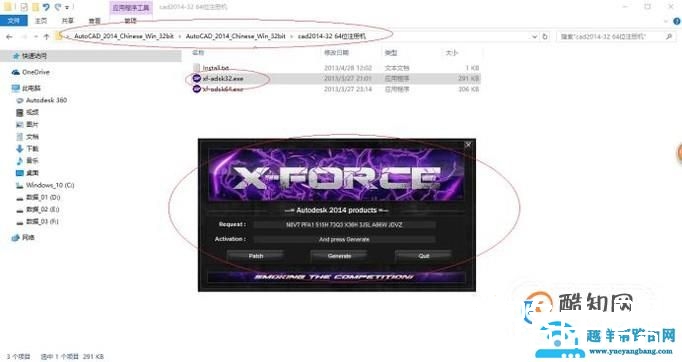Viewport: 682px width, 362px height.
Task: Click the cad2014-32 64位注册机 breadcrumb
Action: tap(332, 37)
